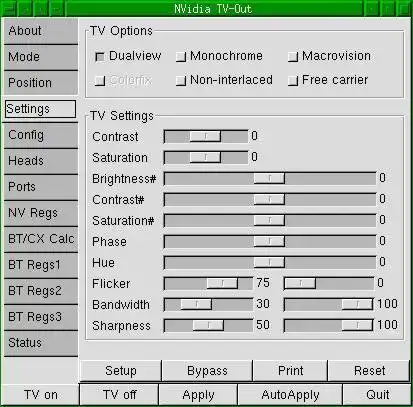Switch to the Ports tab
Screen dimensions: 413x407
click(x=41, y=187)
